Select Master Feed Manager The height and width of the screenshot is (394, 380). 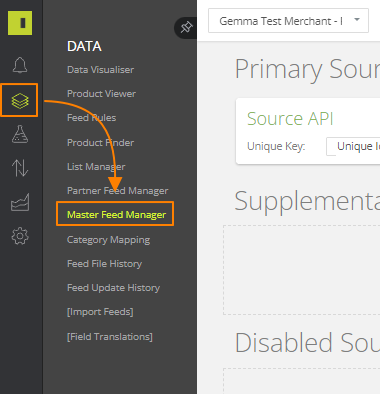tap(116, 215)
